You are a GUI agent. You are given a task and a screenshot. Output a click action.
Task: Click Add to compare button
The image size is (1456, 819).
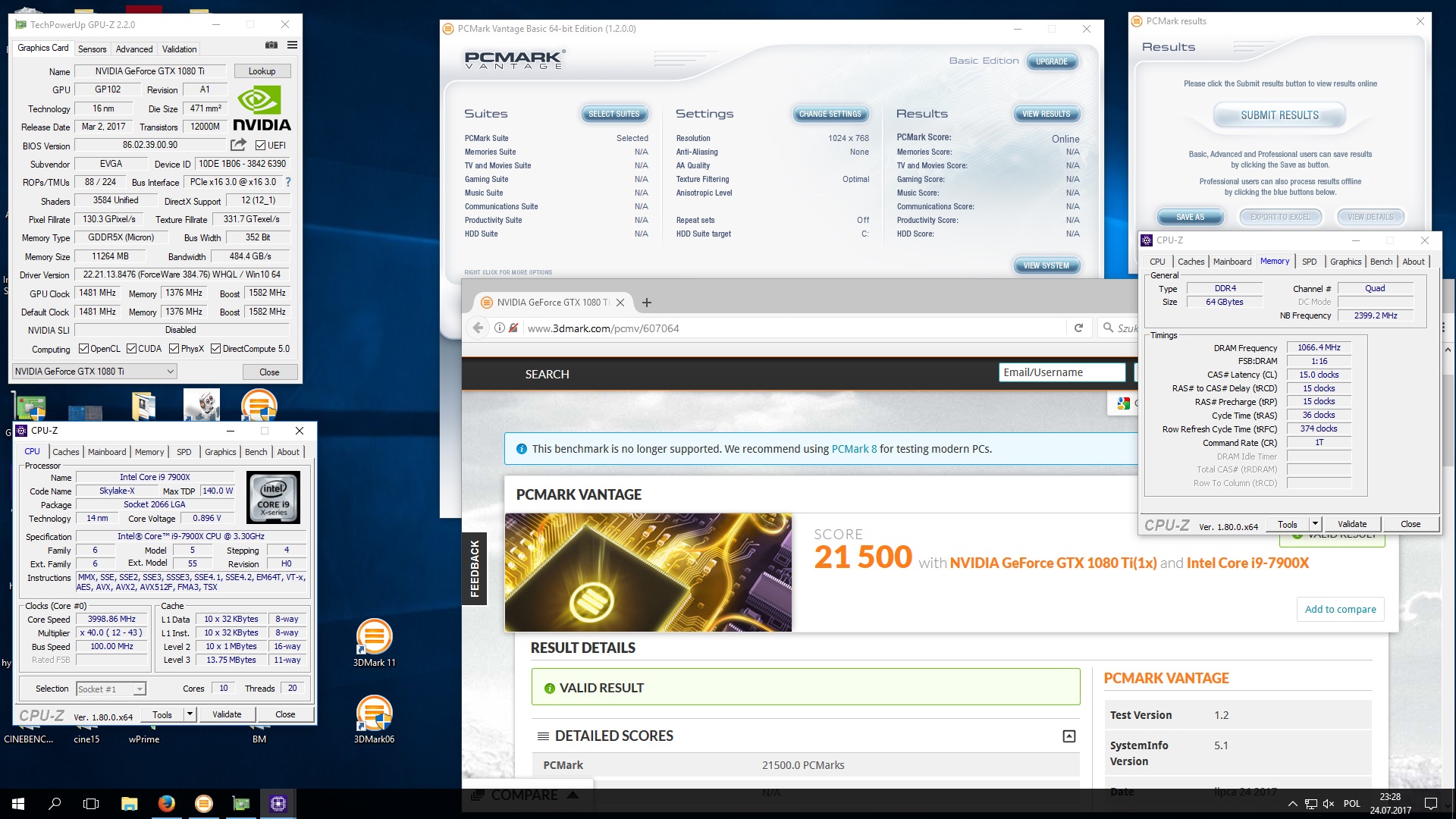(1340, 609)
